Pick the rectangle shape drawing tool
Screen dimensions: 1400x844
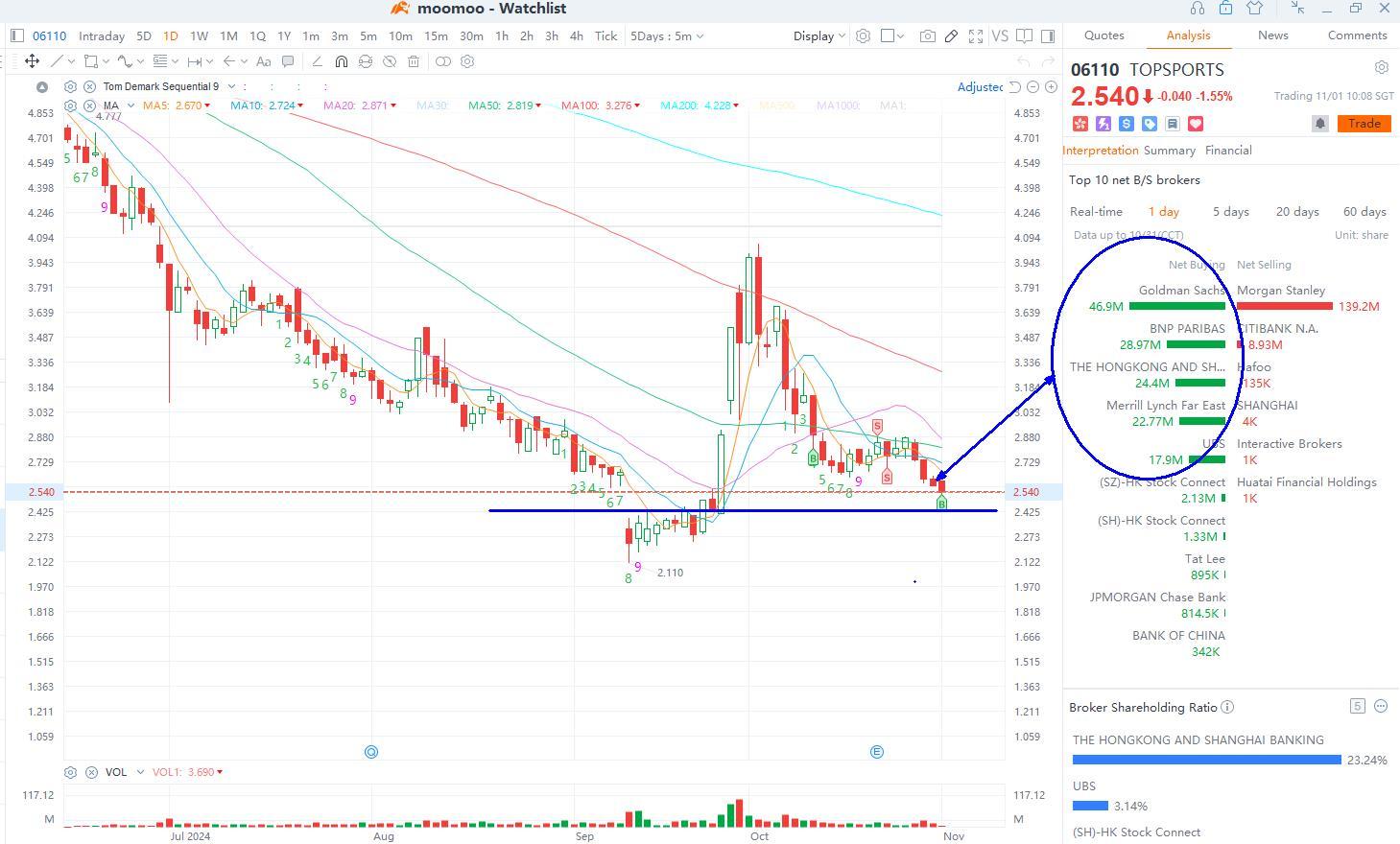coord(90,61)
